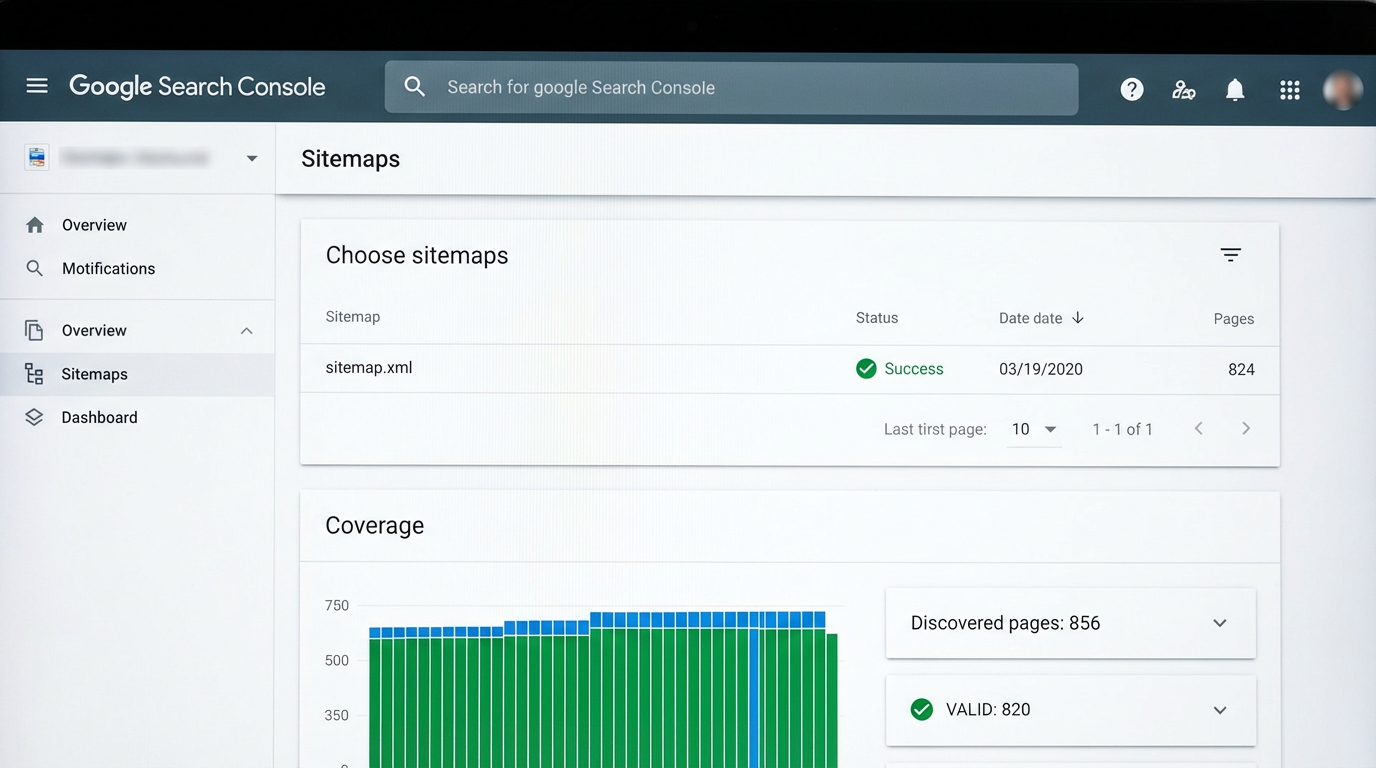This screenshot has width=1376, height=768.
Task: Open the sitemap.xml entry
Action: pos(369,368)
